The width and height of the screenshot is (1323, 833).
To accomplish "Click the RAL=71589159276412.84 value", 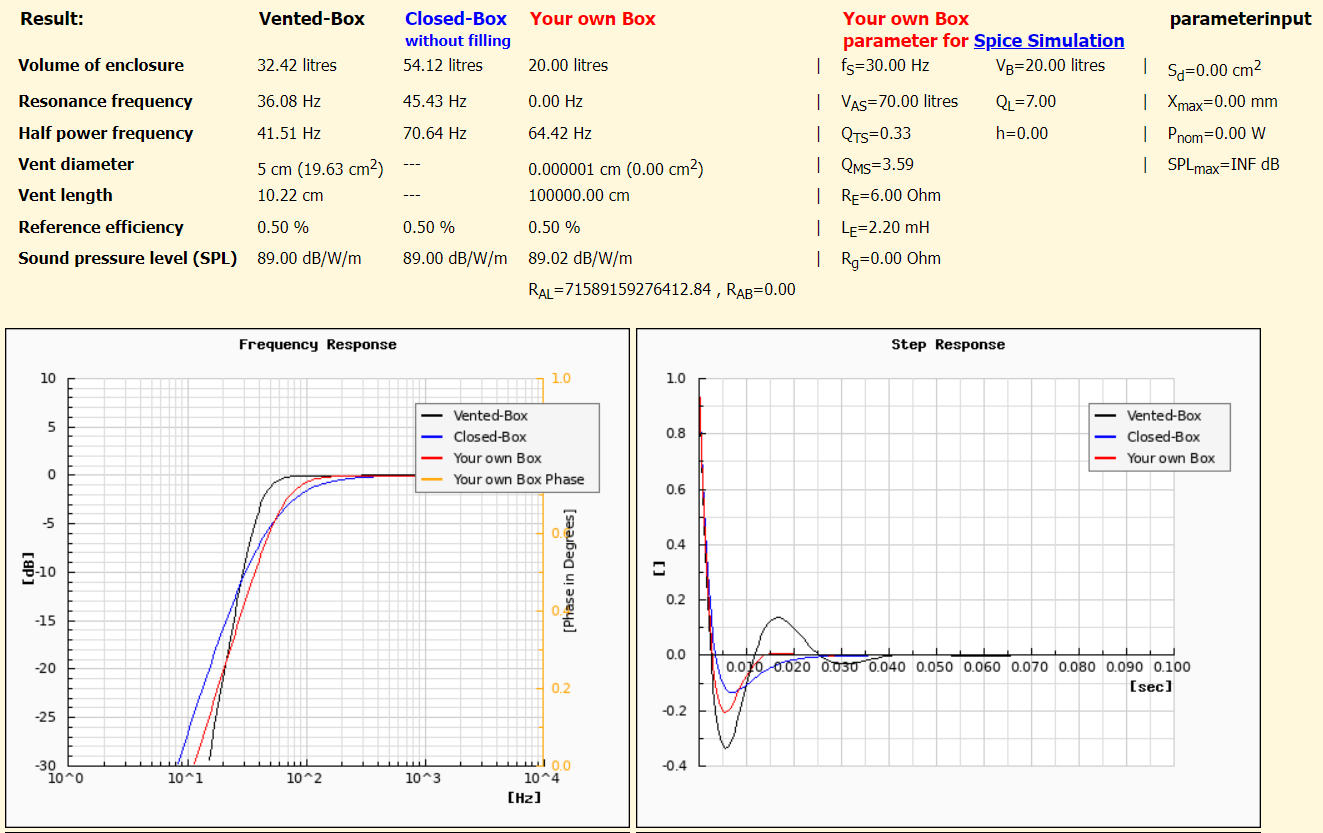I will coord(620,290).
